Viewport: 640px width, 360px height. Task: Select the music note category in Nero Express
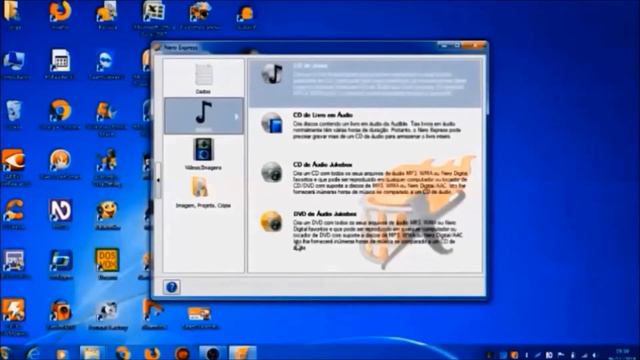203,116
